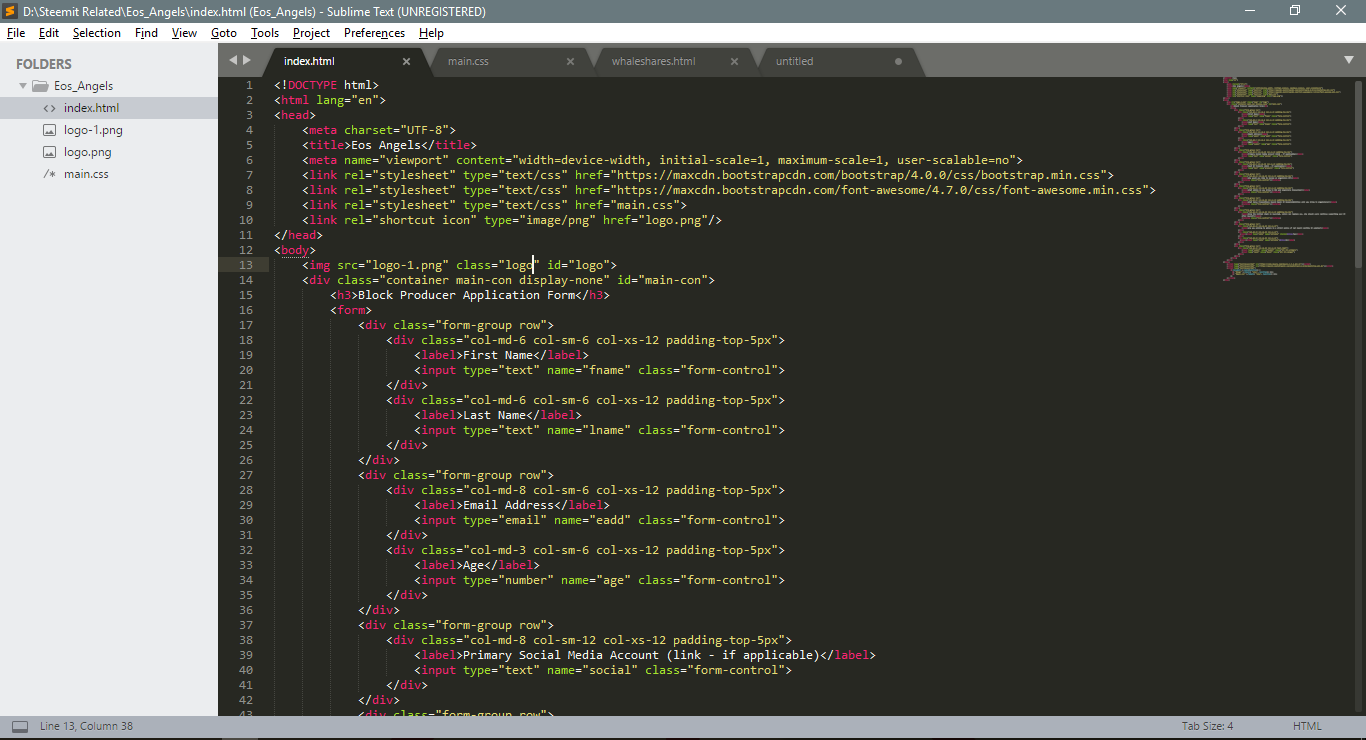Open logo-1.png in the sidebar
Screen dimensions: 1366x740
109,130
